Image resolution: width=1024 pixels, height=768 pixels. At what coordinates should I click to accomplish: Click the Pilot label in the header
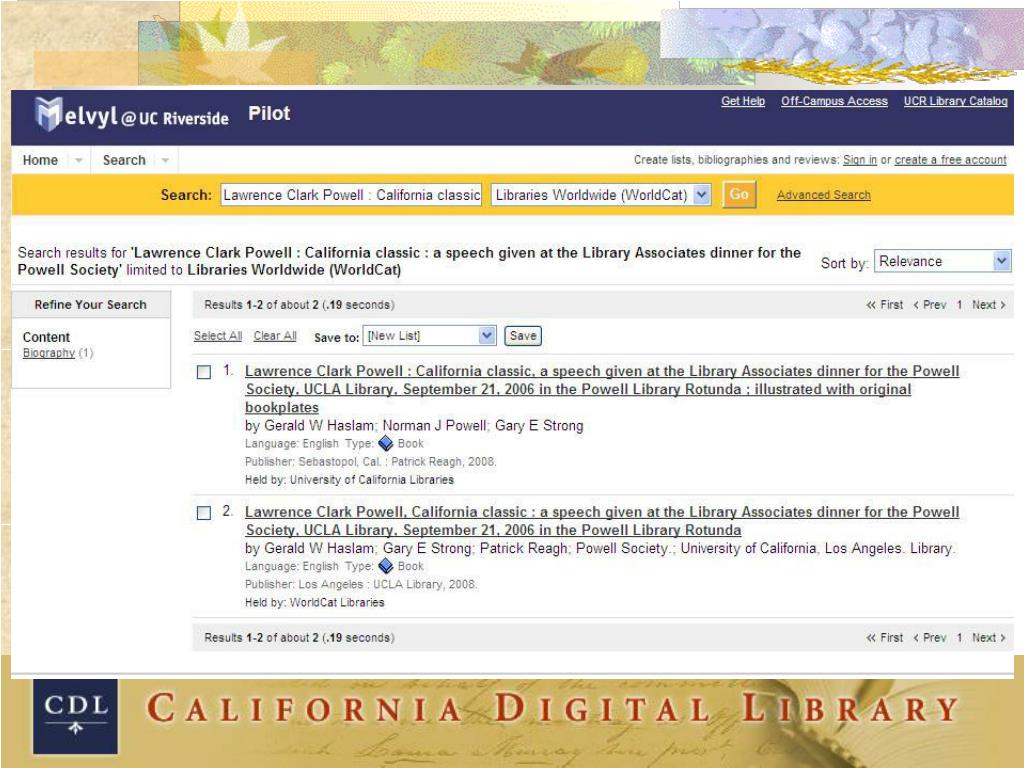tap(269, 114)
